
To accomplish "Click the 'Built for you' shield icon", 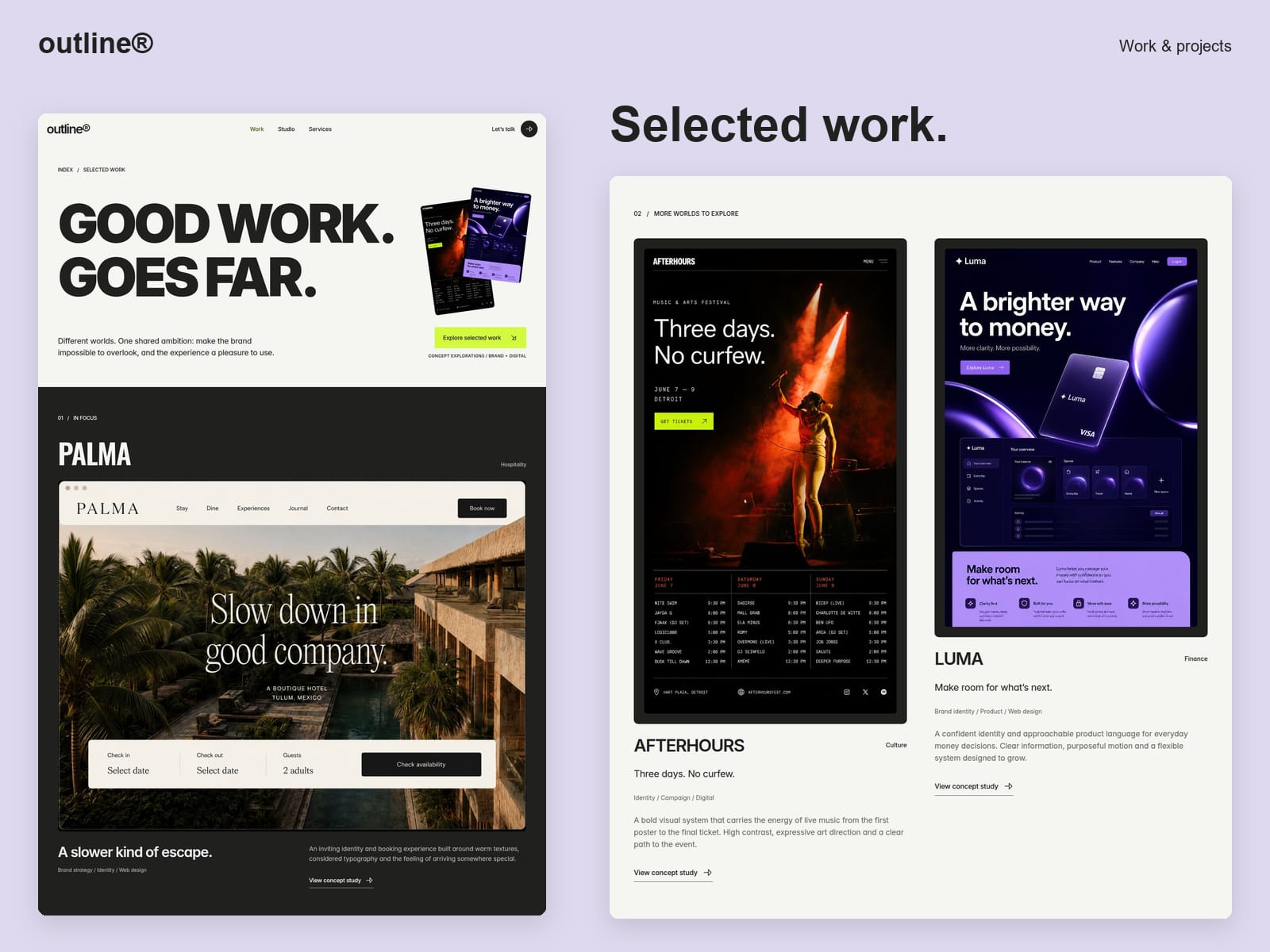I will click(x=1025, y=603).
